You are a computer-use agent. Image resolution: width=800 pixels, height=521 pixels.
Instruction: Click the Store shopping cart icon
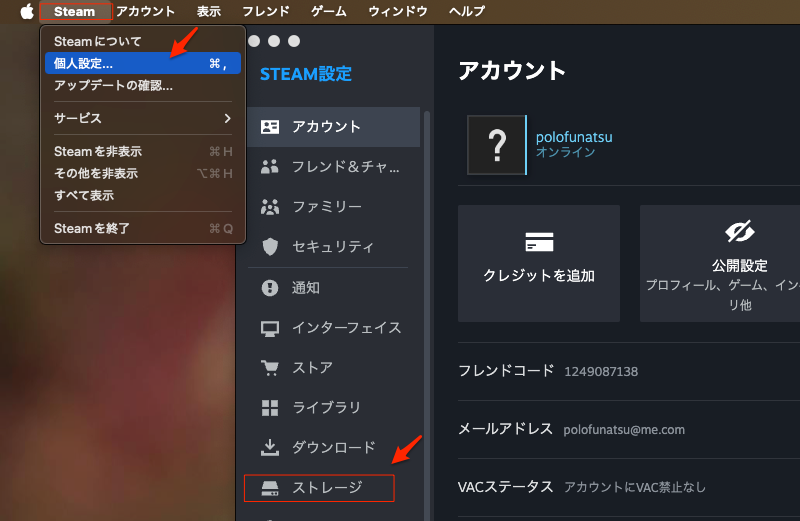(x=270, y=368)
